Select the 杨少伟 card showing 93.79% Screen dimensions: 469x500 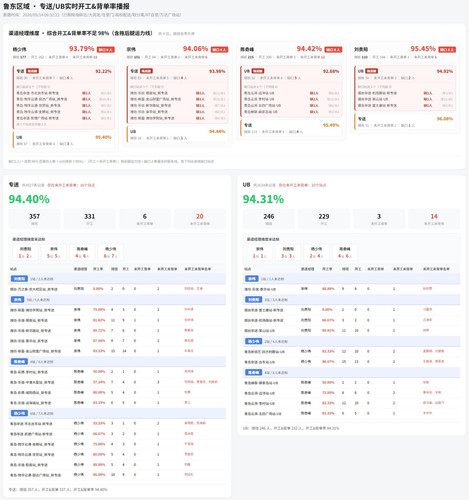point(63,96)
